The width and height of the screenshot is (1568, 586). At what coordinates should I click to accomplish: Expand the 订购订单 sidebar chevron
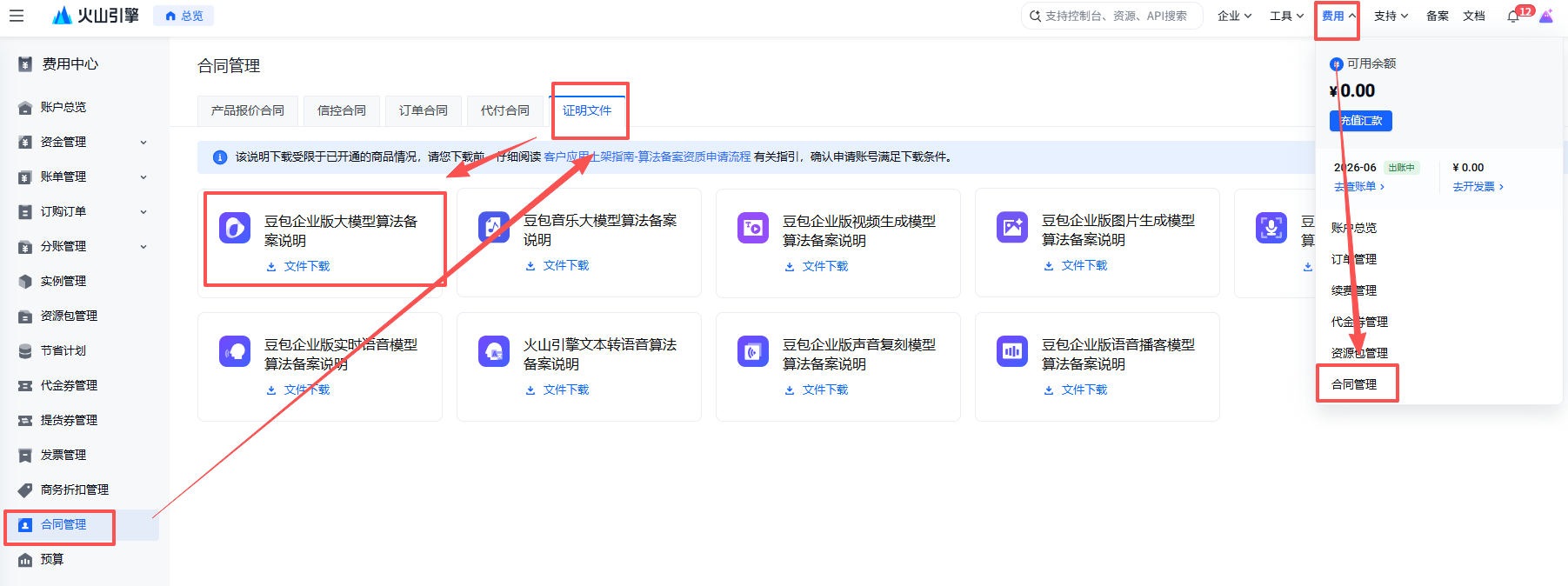[x=143, y=211]
